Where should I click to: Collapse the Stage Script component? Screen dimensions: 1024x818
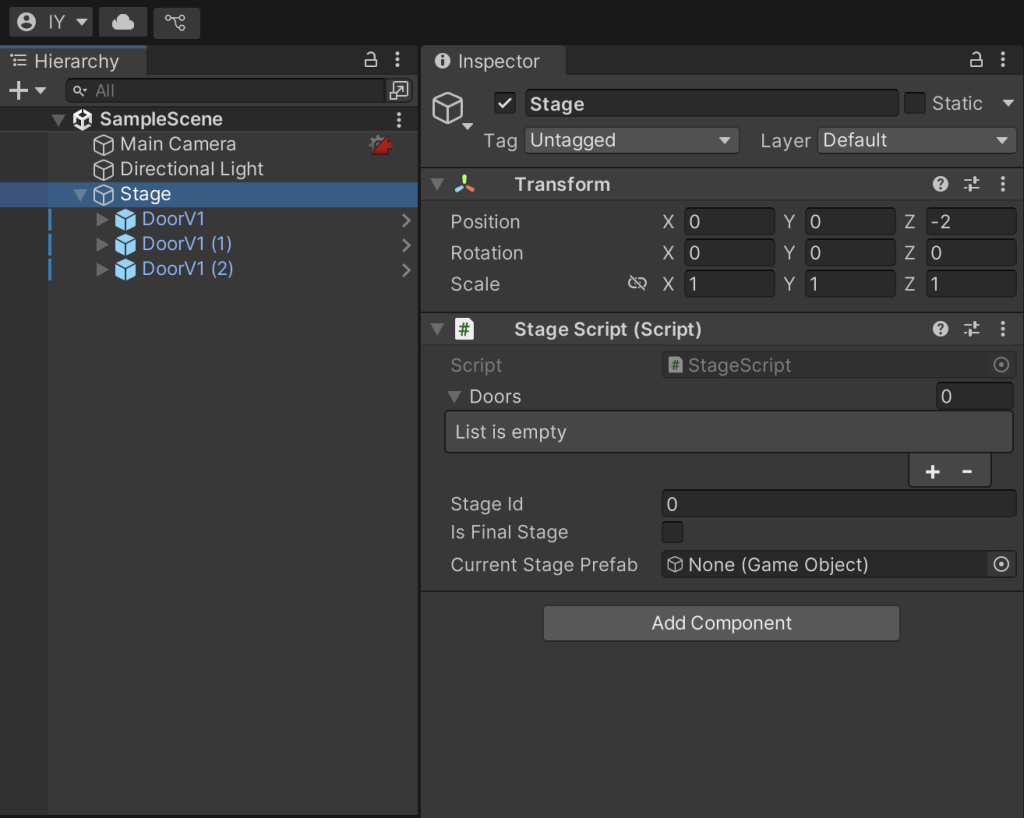click(x=438, y=330)
